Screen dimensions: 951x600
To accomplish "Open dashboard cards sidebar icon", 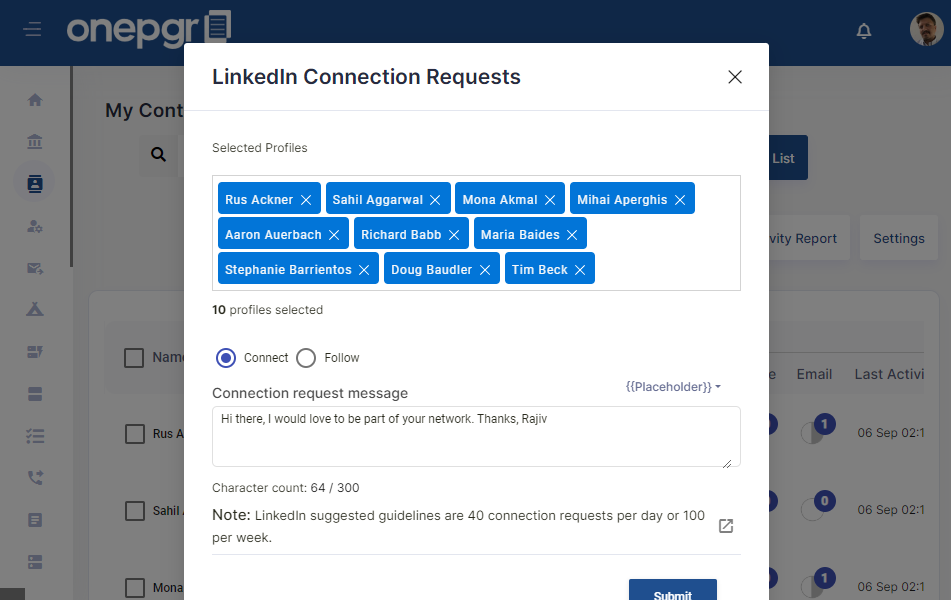I will pyautogui.click(x=35, y=352).
